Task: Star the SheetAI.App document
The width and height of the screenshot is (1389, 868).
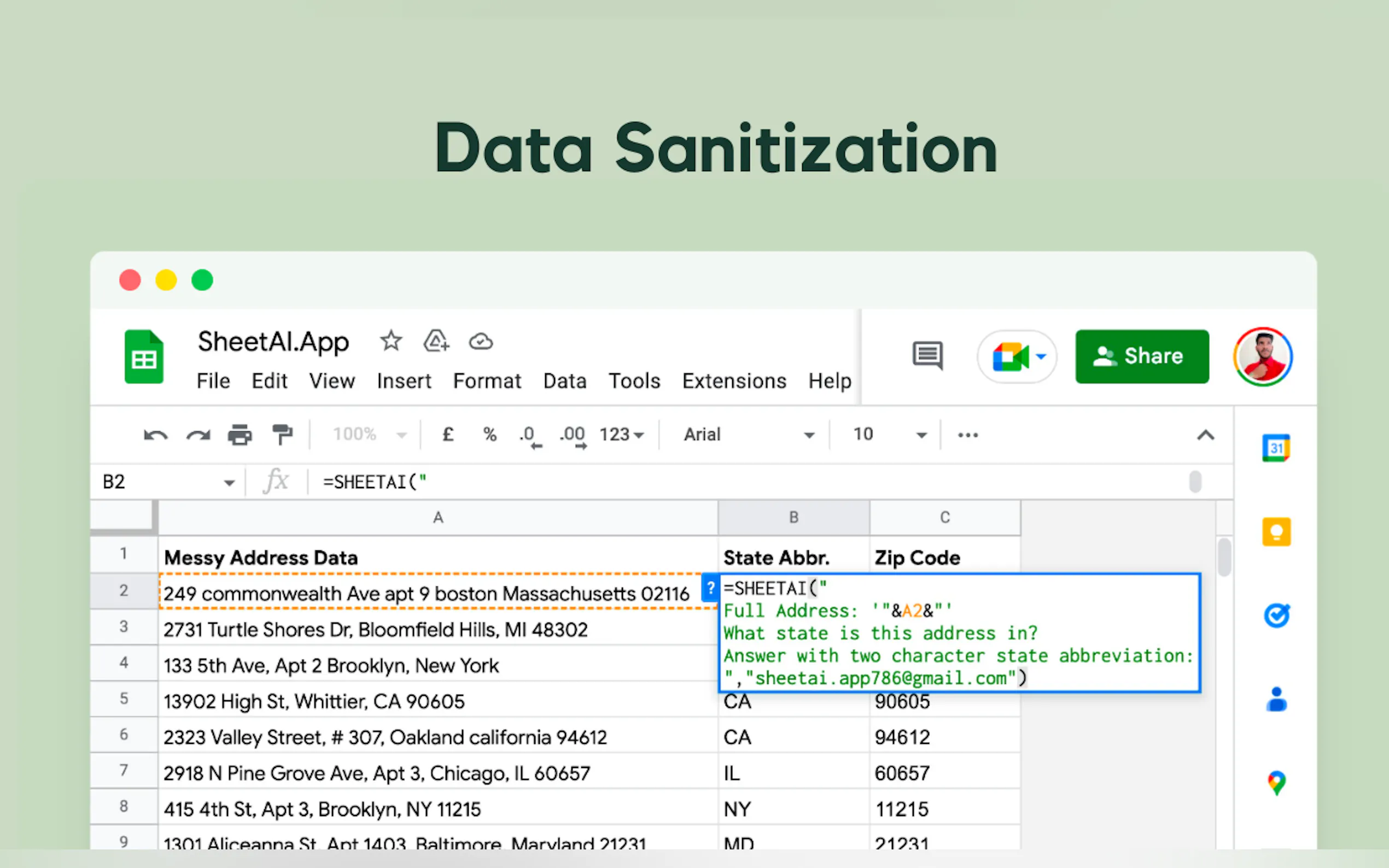Action: [x=391, y=341]
